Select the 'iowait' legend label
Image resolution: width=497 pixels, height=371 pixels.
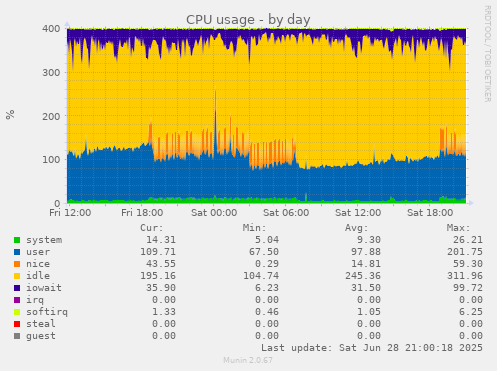coord(44,288)
